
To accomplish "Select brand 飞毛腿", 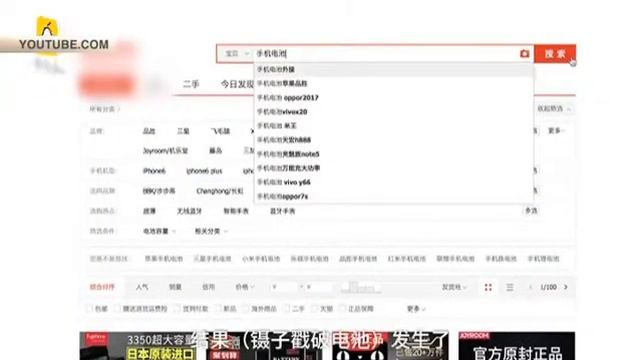I will coord(220,131).
